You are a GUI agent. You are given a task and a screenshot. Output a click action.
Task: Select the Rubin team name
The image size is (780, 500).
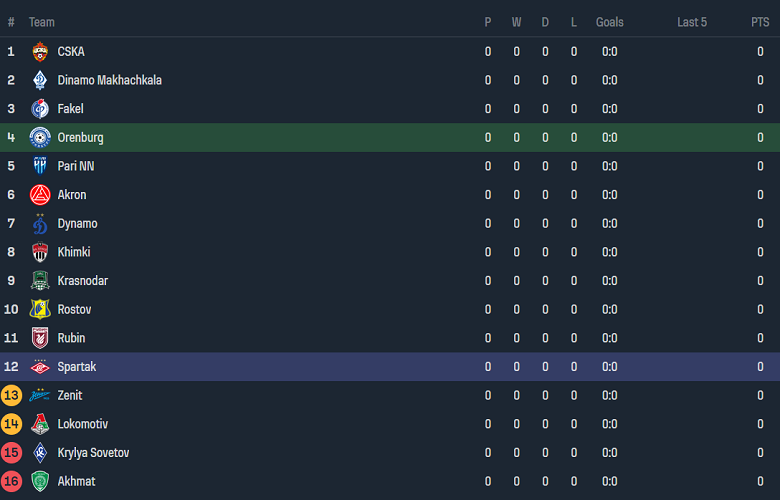[71, 338]
